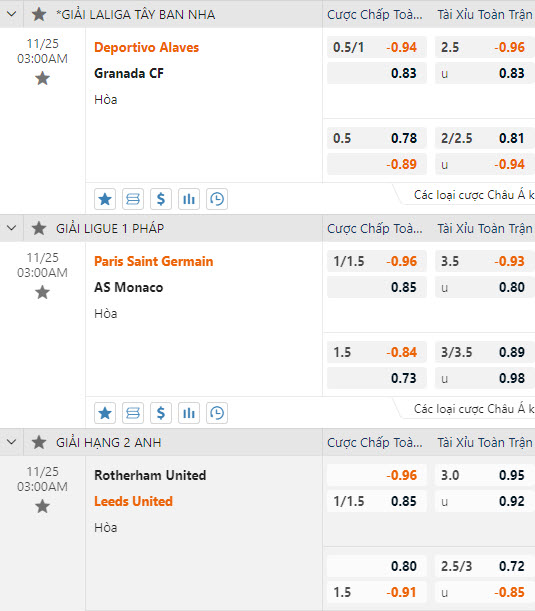Open statistics chart icon for Alaves vs Granada
This screenshot has width=535, height=611.
[189, 199]
